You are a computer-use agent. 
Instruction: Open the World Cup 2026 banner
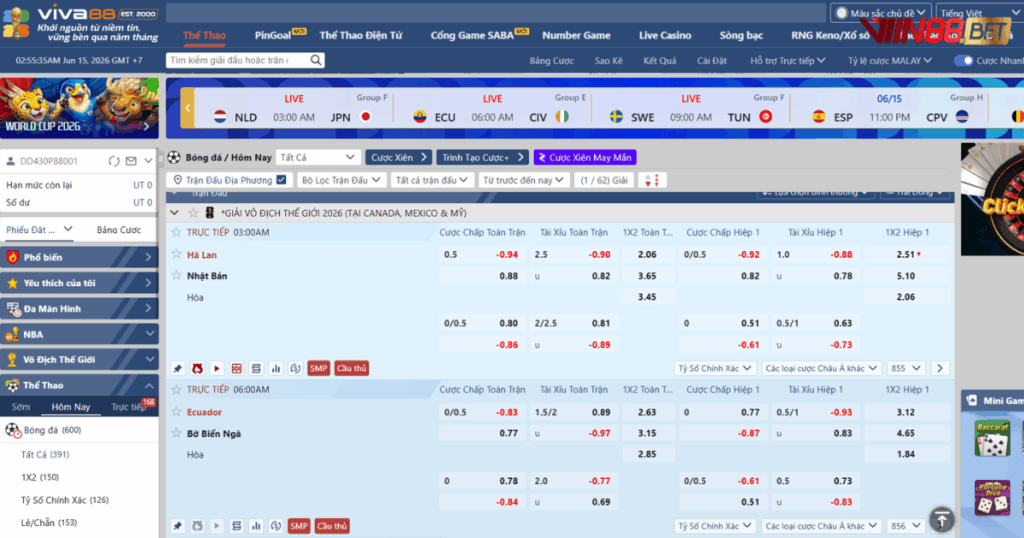point(79,108)
